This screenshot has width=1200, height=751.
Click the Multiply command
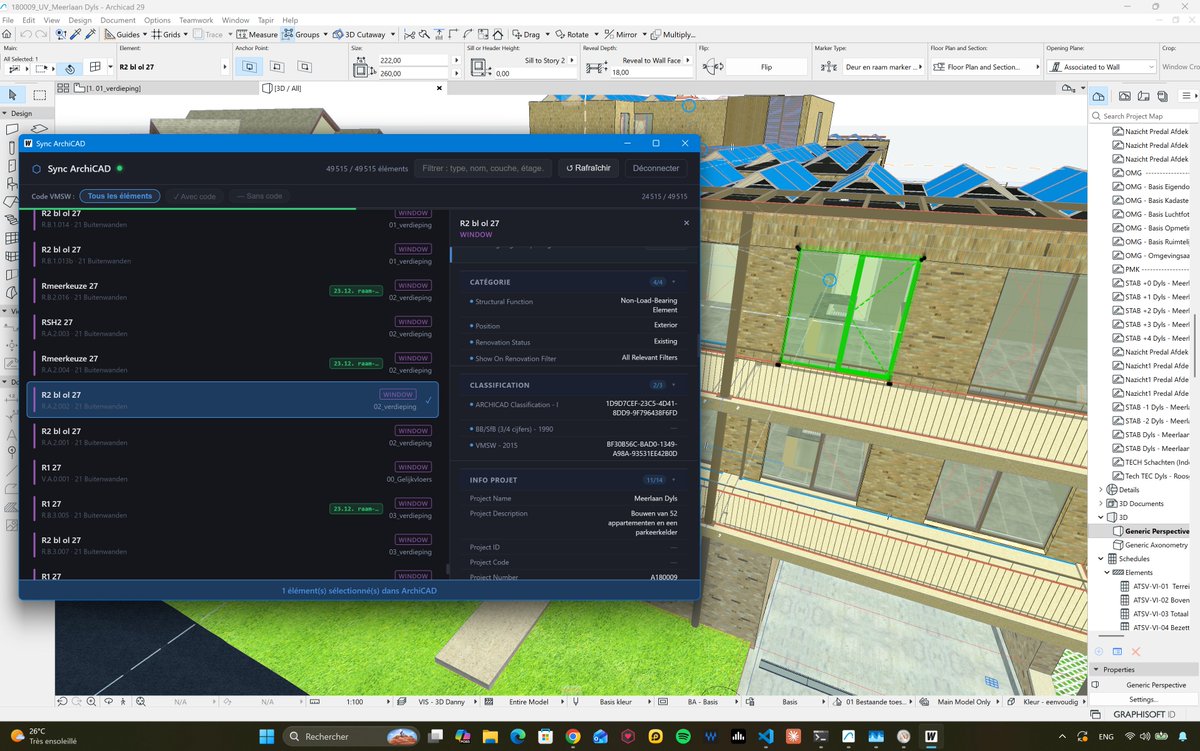point(674,34)
